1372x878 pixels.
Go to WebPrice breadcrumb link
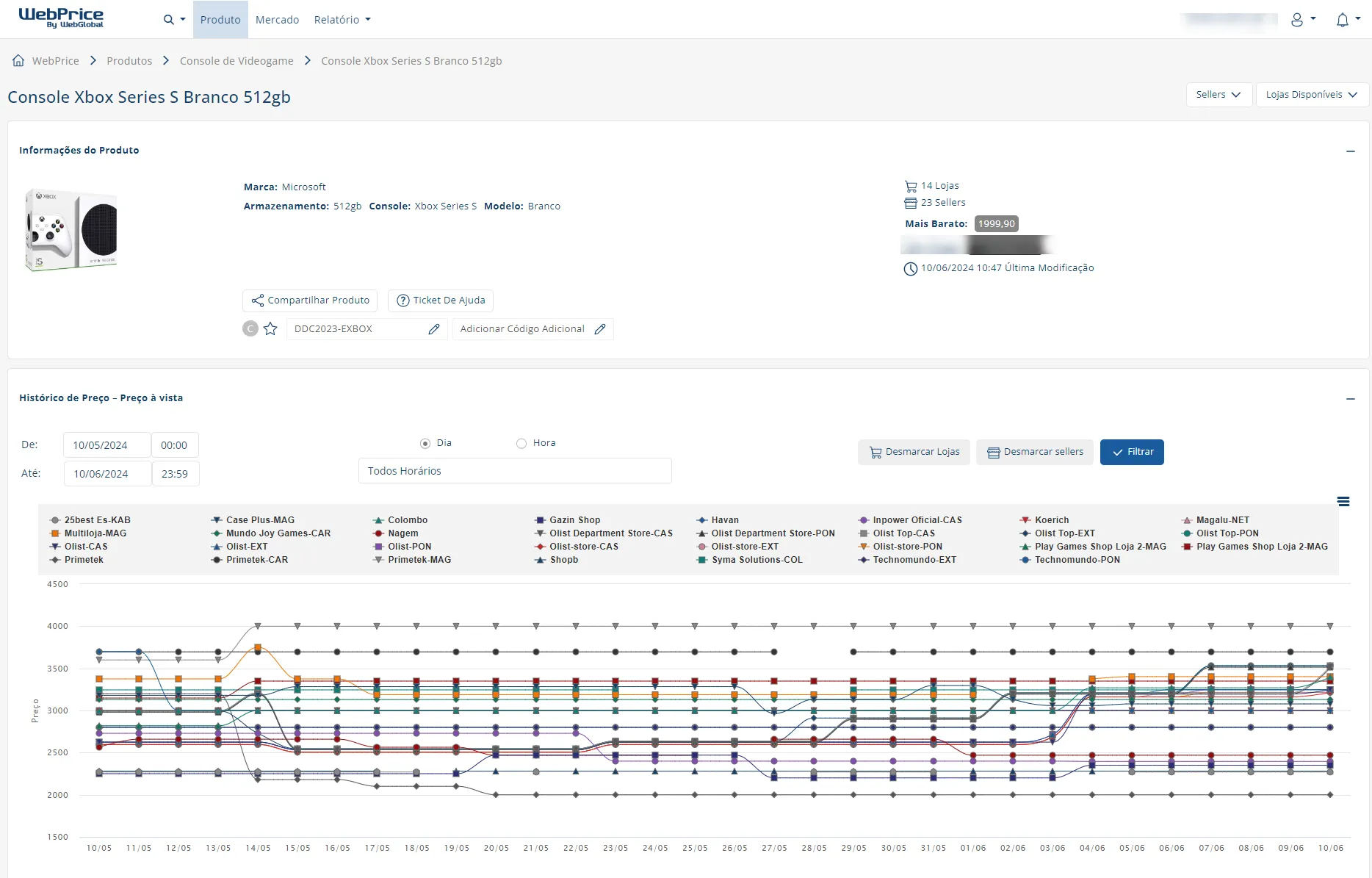[x=56, y=61]
